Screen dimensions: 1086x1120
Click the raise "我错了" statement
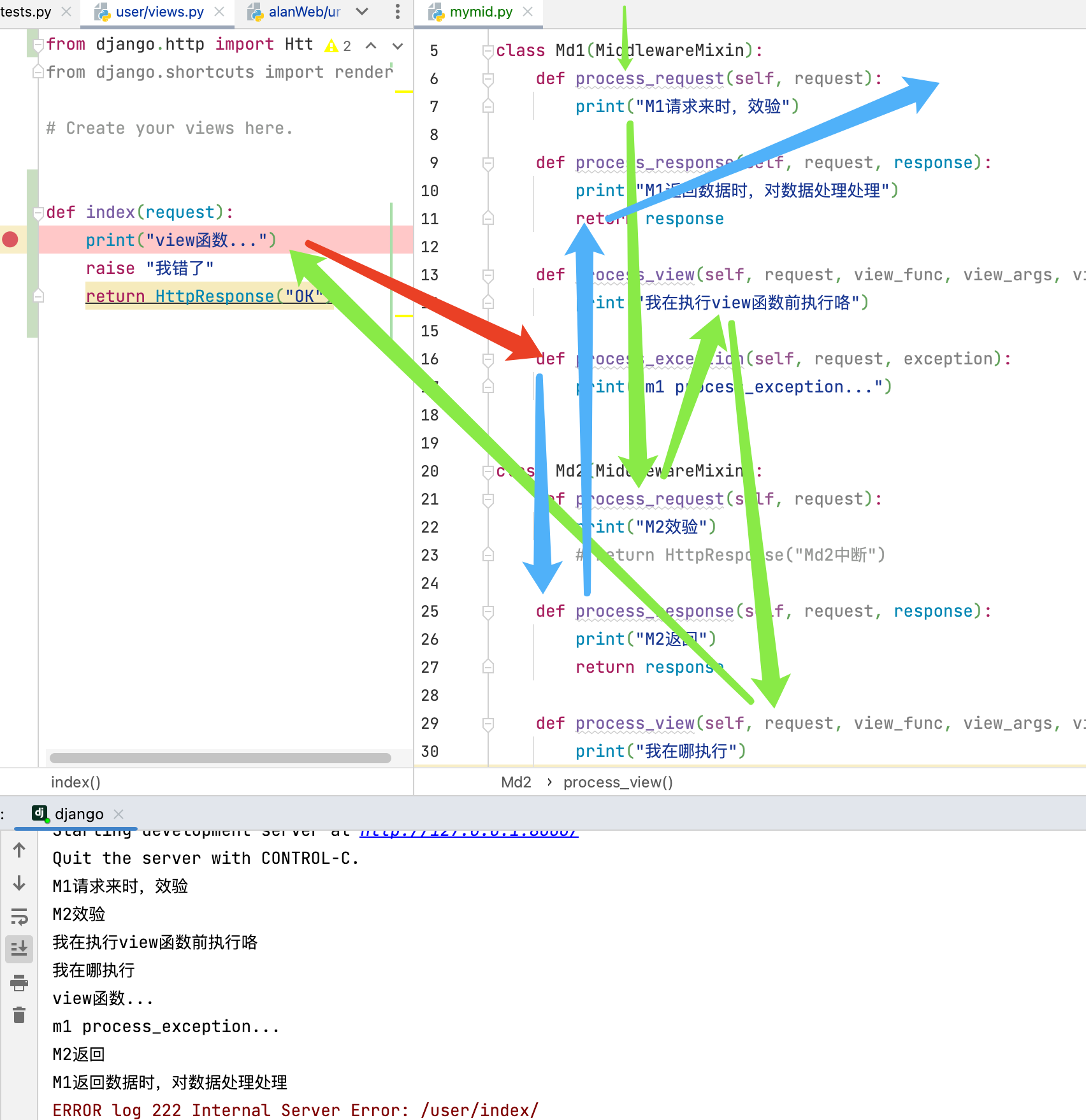(x=150, y=268)
